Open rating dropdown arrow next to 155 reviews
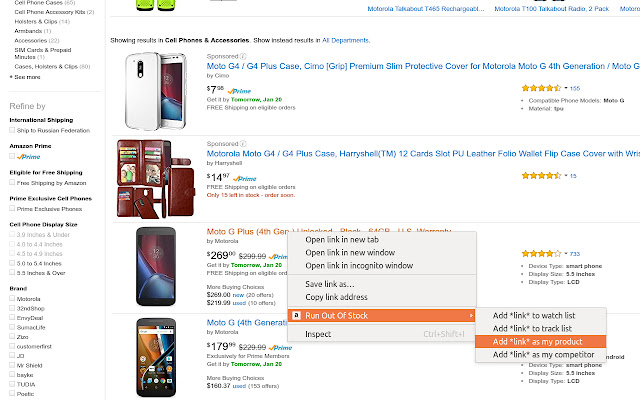640x400 pixels. pyautogui.click(x=565, y=88)
